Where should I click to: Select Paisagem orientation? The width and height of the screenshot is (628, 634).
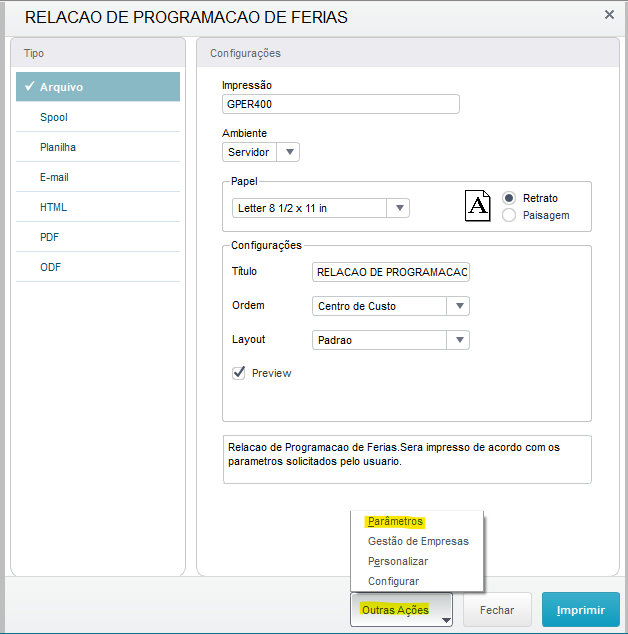(x=535, y=215)
